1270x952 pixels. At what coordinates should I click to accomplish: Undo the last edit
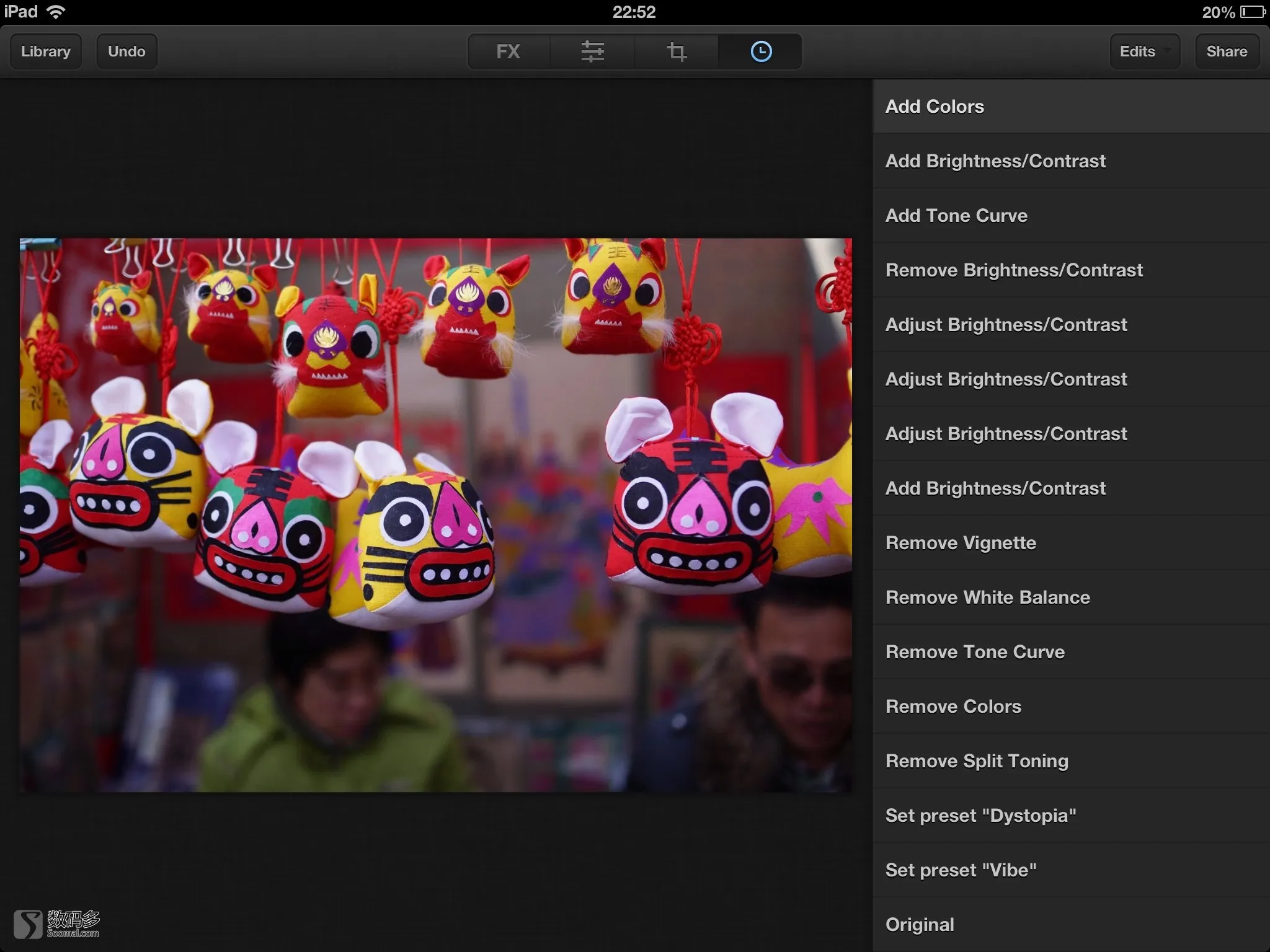(127, 51)
